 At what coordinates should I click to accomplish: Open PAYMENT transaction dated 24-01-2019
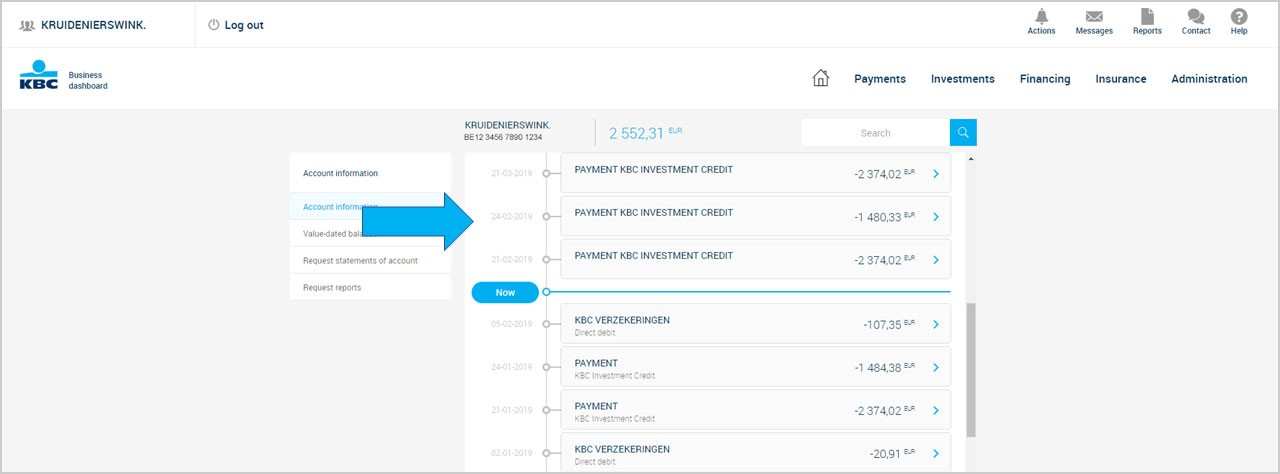point(755,367)
